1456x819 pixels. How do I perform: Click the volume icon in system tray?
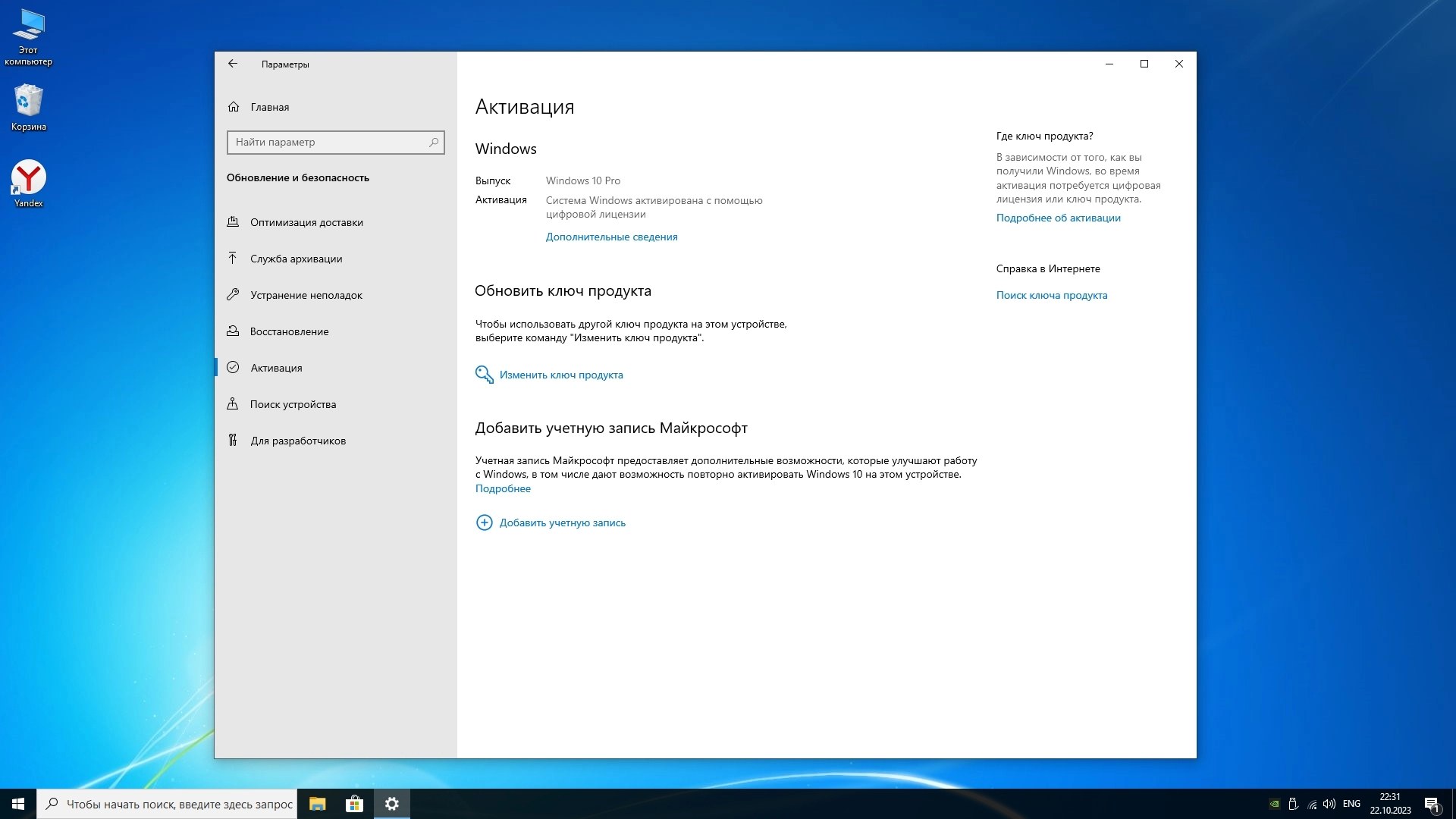coord(1329,804)
